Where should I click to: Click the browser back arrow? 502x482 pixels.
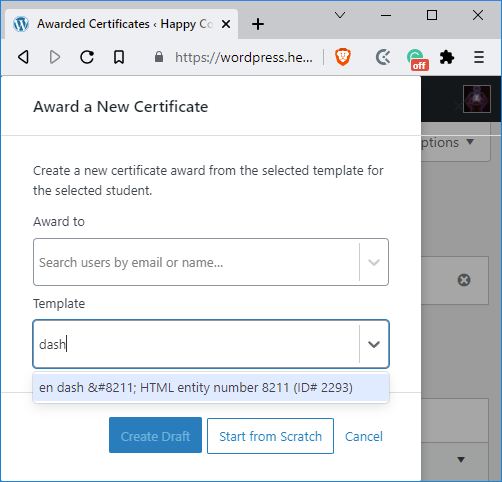coord(24,57)
